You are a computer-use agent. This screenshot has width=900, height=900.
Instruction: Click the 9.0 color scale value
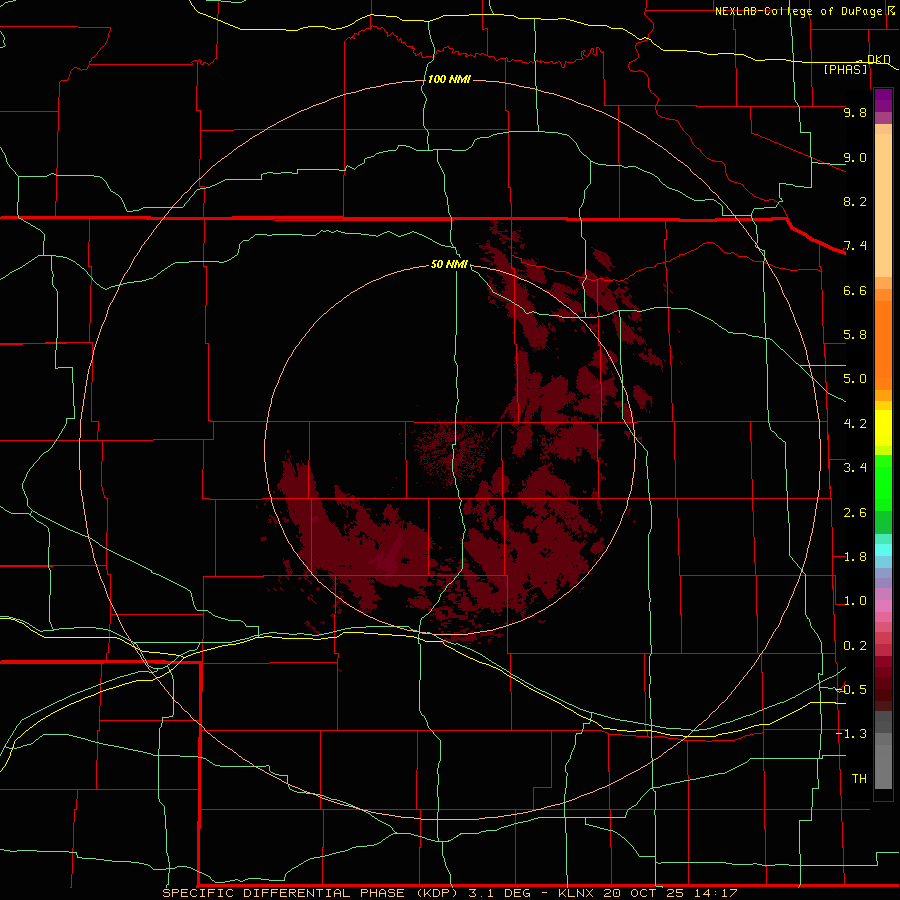(855, 157)
